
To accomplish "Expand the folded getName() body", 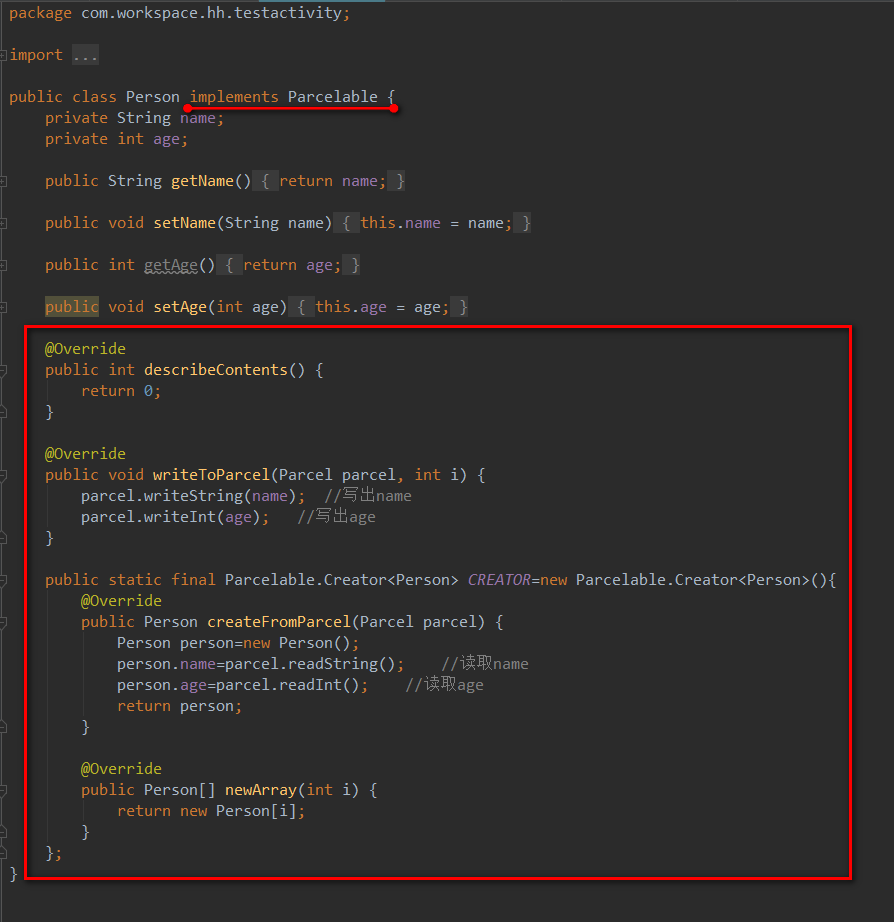I will [328, 181].
